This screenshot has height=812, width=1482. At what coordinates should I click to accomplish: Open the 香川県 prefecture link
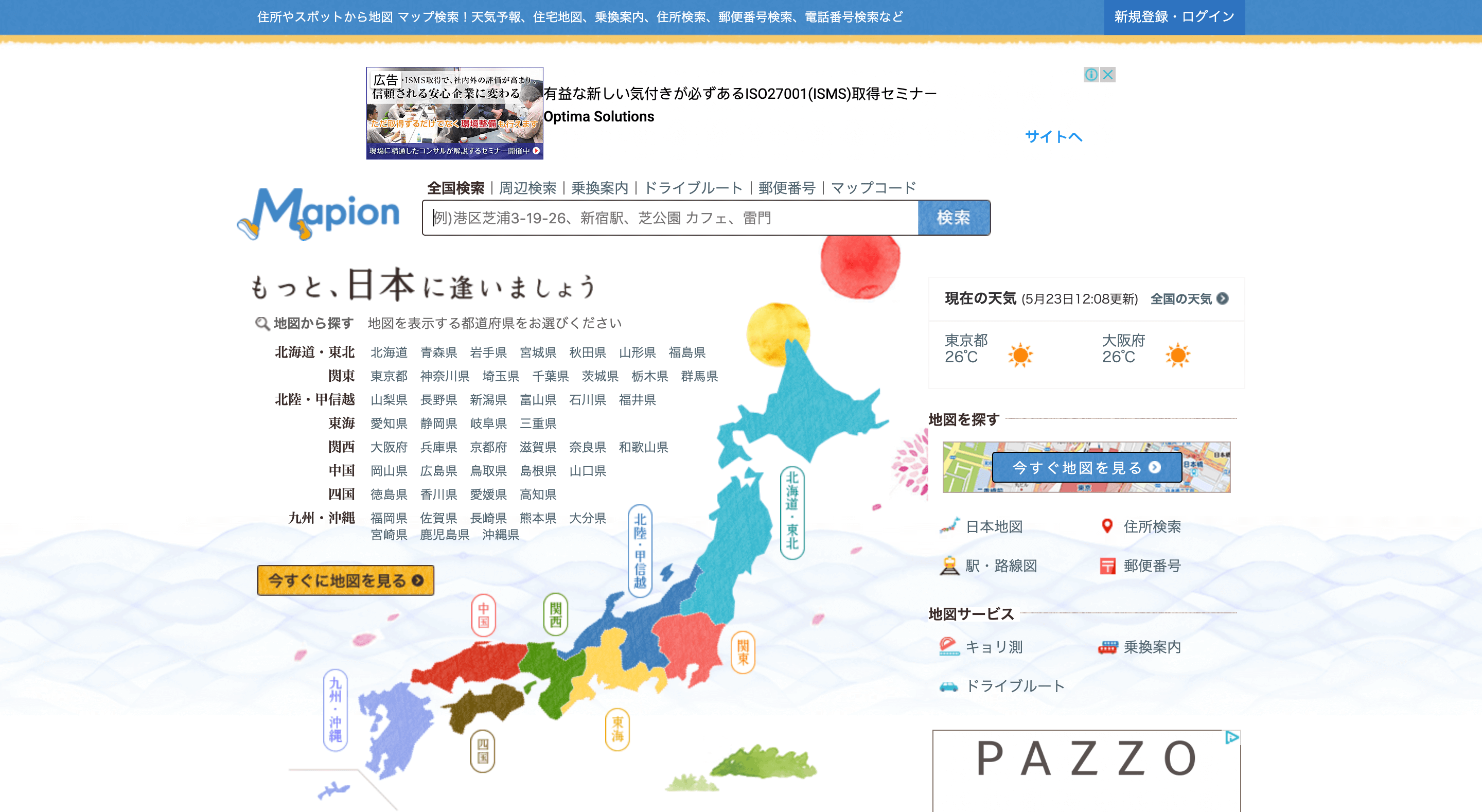click(438, 494)
